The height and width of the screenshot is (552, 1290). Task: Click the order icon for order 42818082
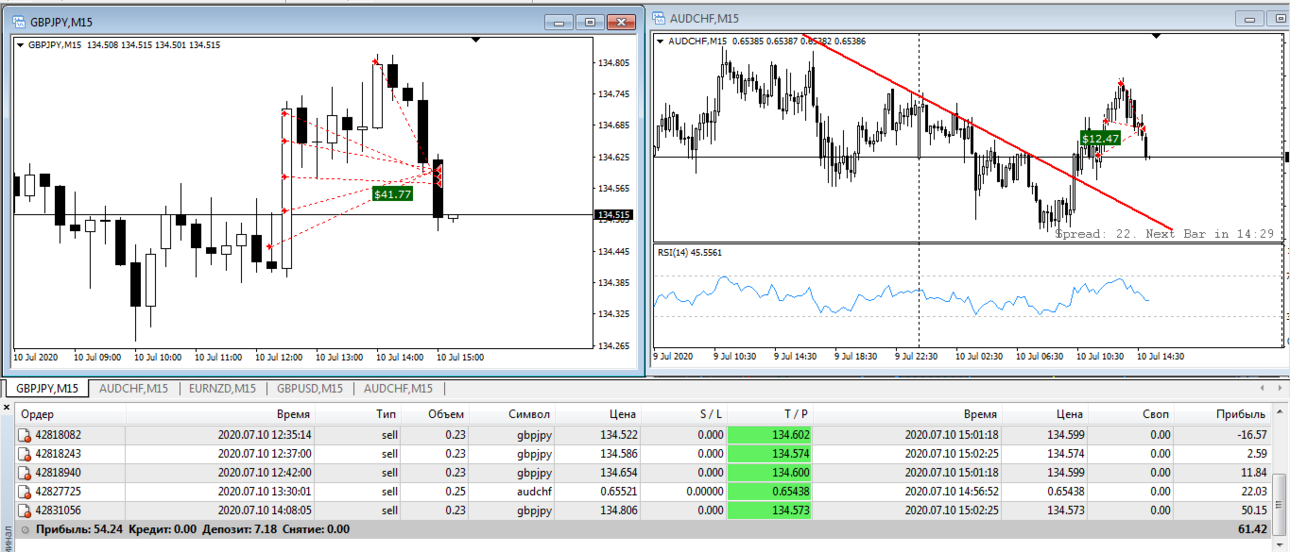25,434
